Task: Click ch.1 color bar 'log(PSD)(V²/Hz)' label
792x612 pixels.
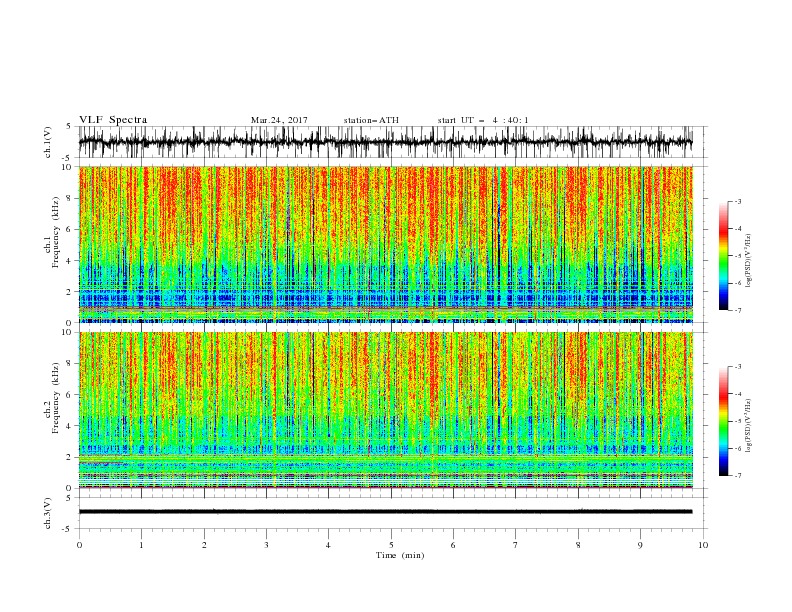Action: point(749,261)
